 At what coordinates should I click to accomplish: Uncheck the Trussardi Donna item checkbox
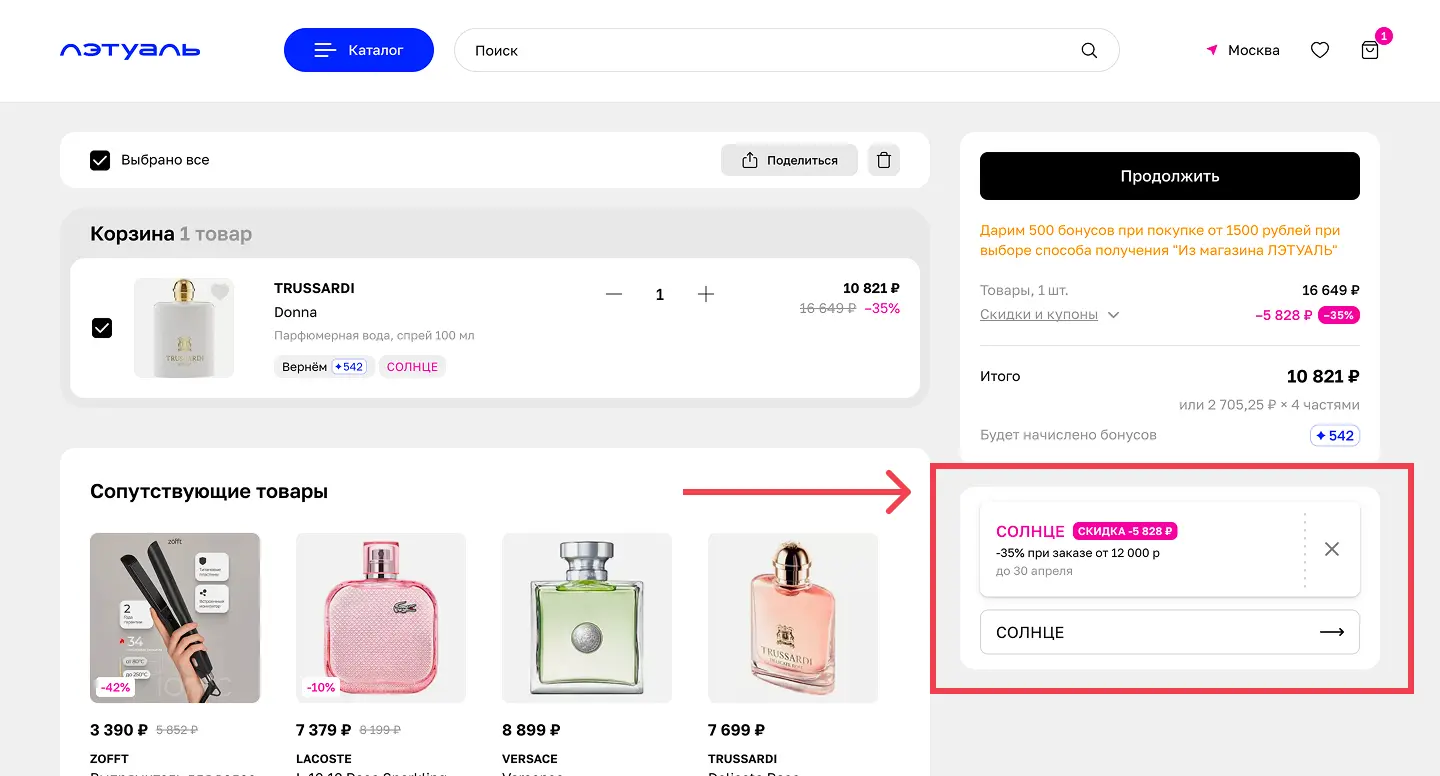102,328
